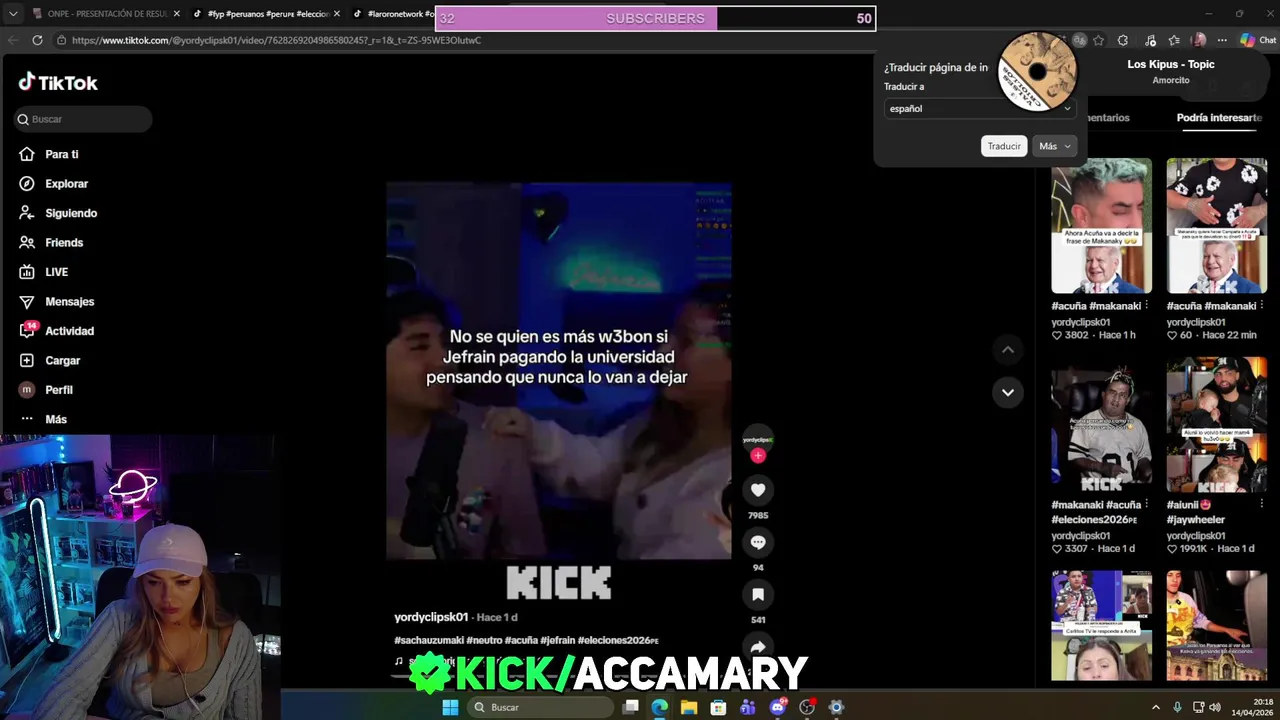Open the browser extensions icon
1280x720 pixels.
coord(1123,40)
